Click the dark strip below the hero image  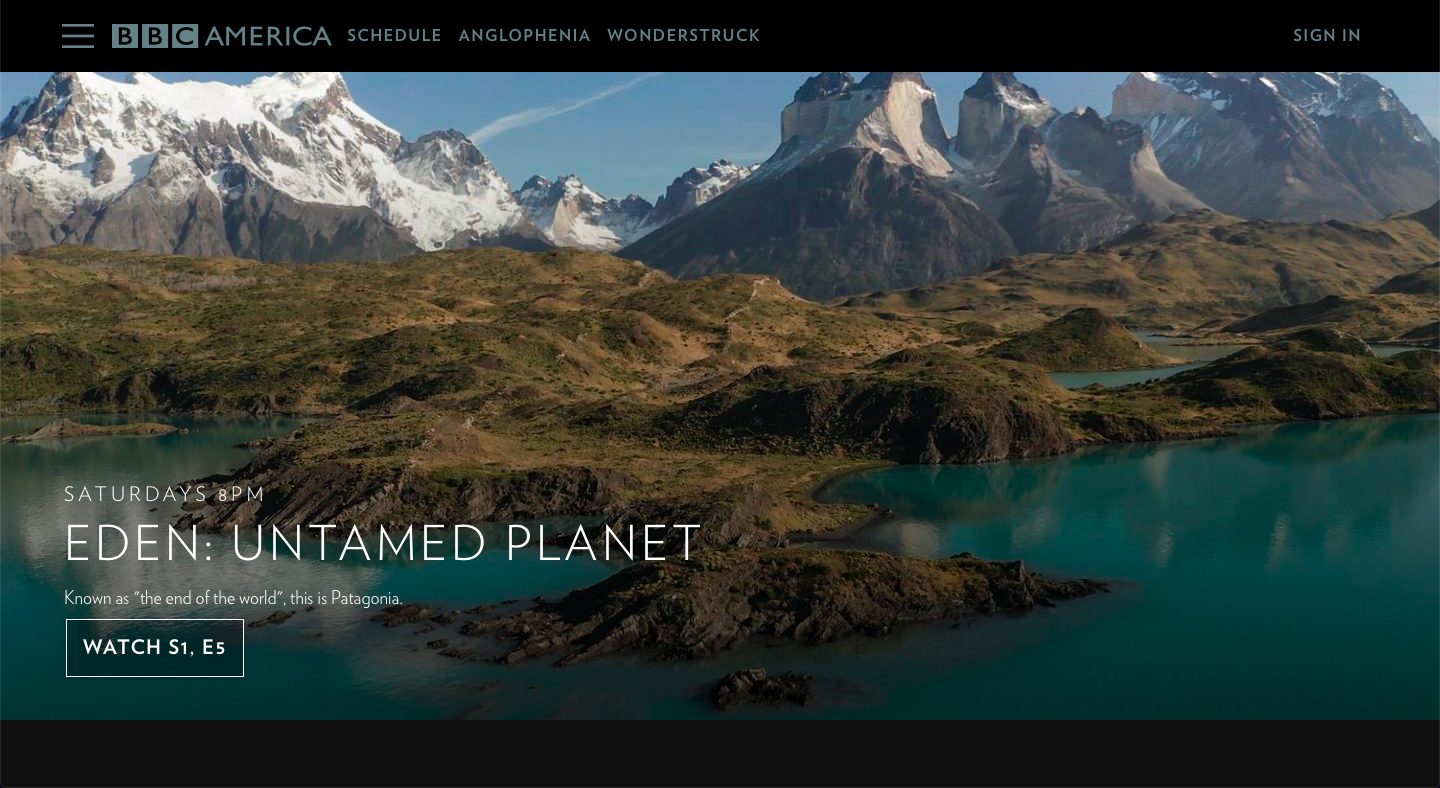(720, 754)
